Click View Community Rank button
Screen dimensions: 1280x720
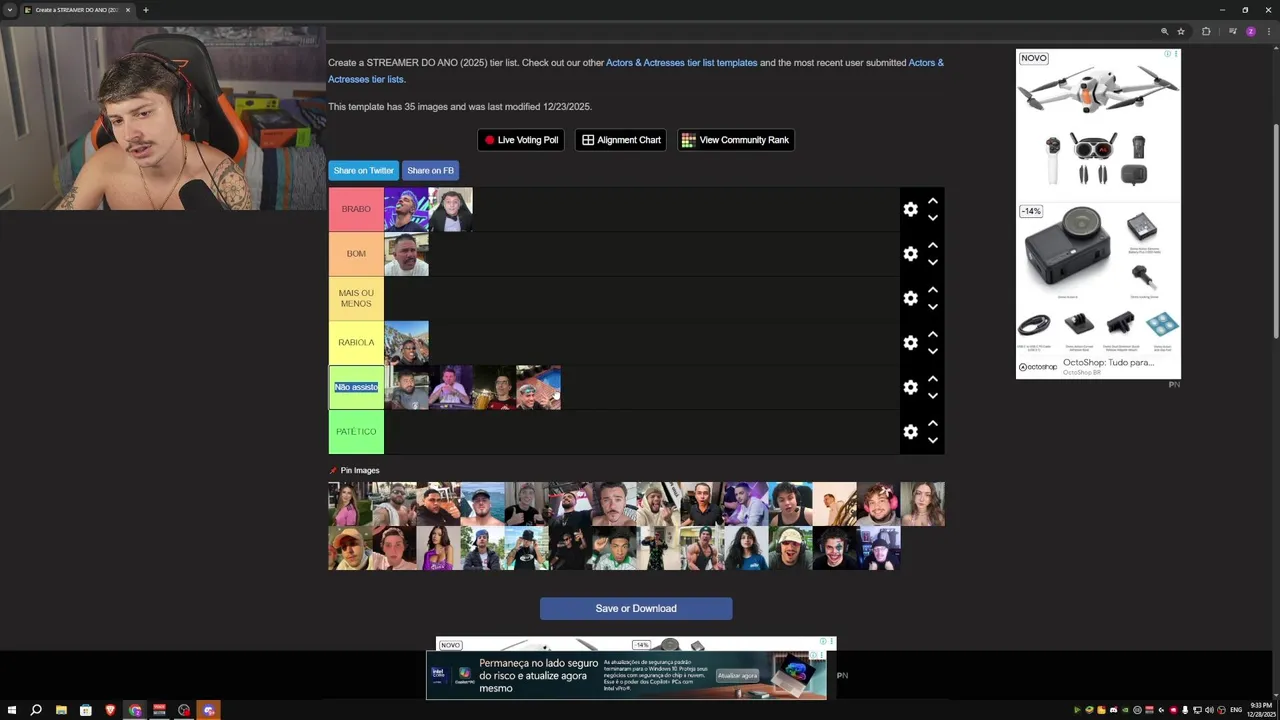tap(735, 140)
